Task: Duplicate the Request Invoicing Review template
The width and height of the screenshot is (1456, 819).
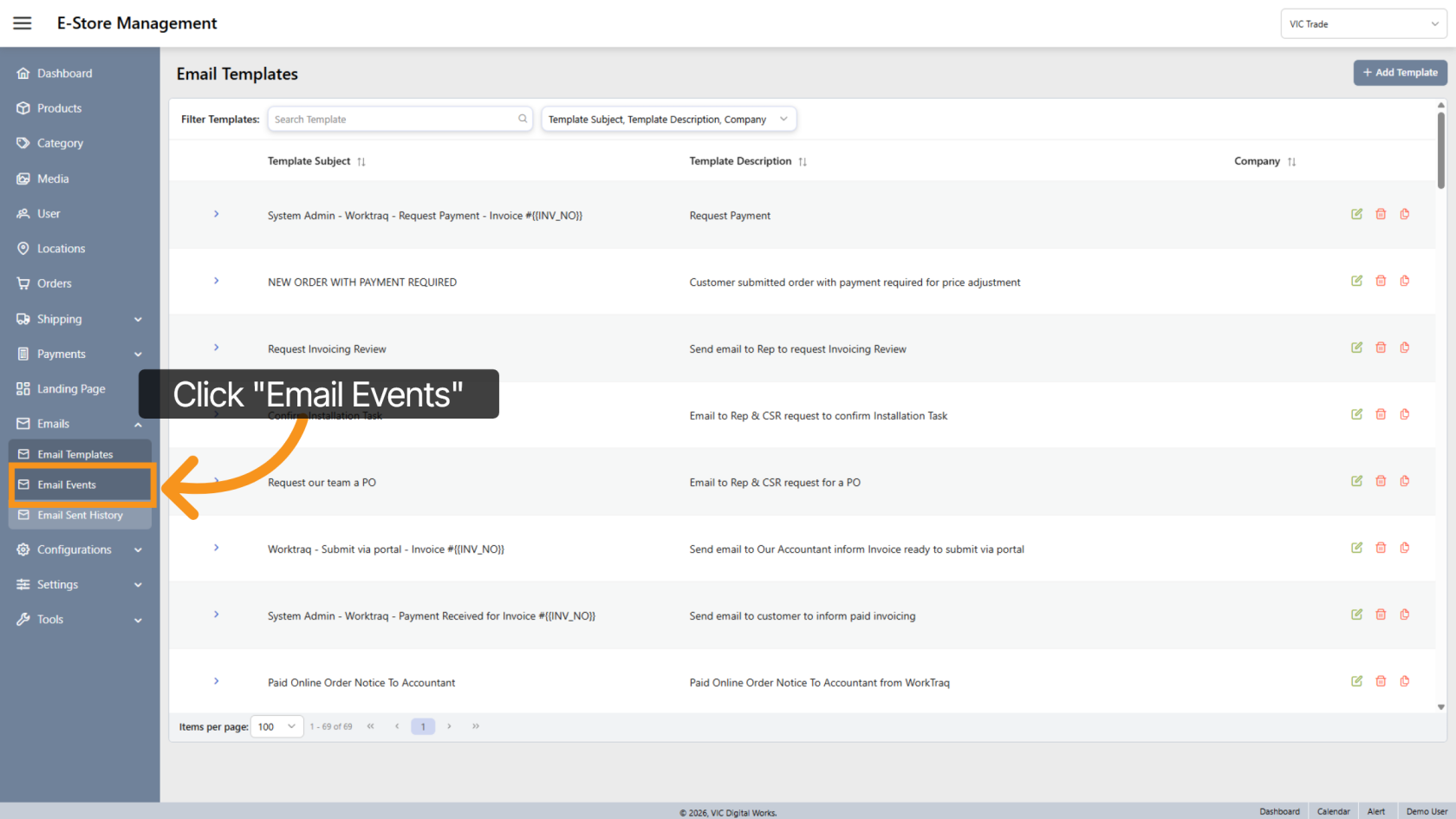Action: tap(1404, 348)
